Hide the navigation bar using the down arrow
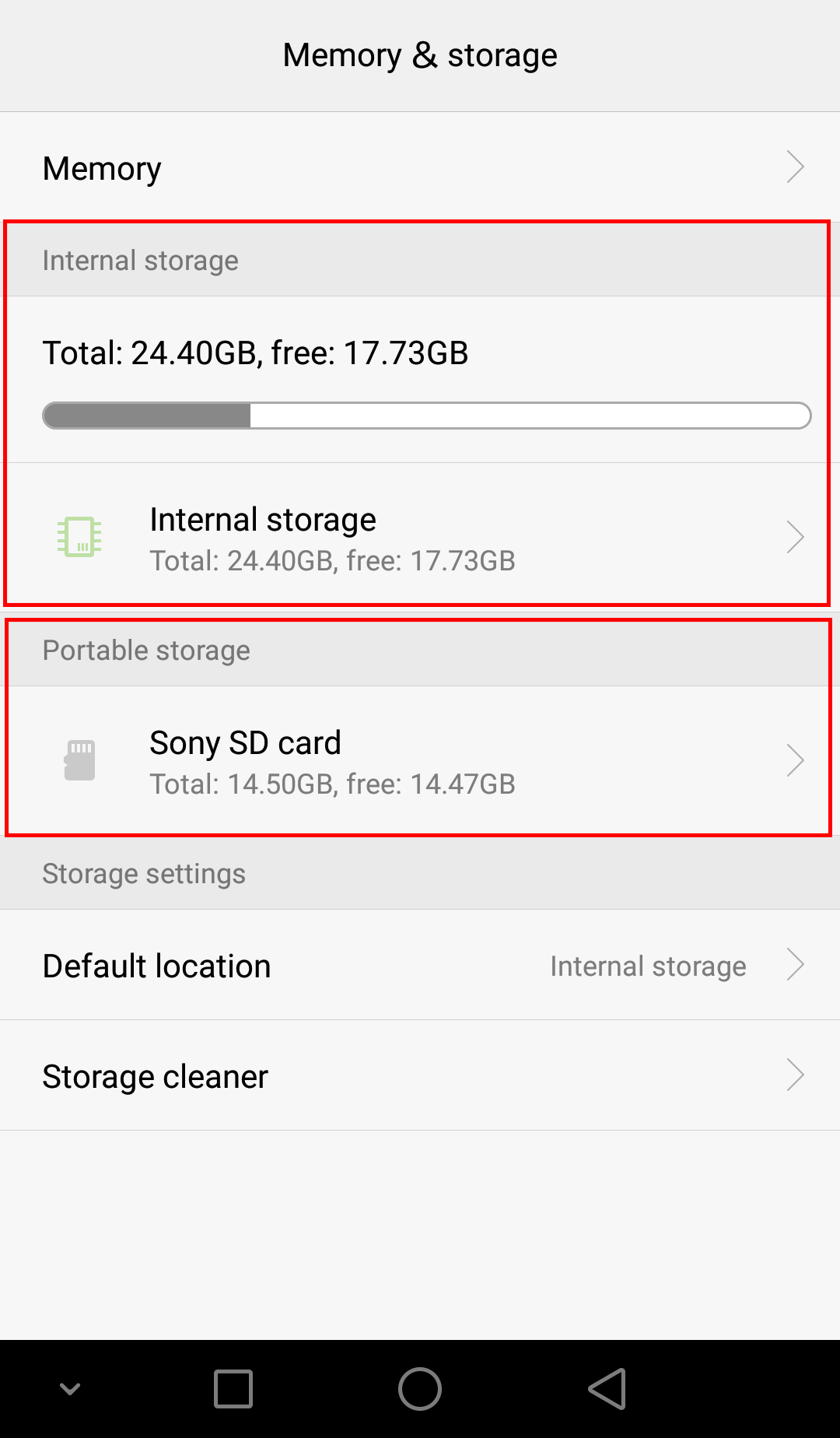 (70, 1389)
